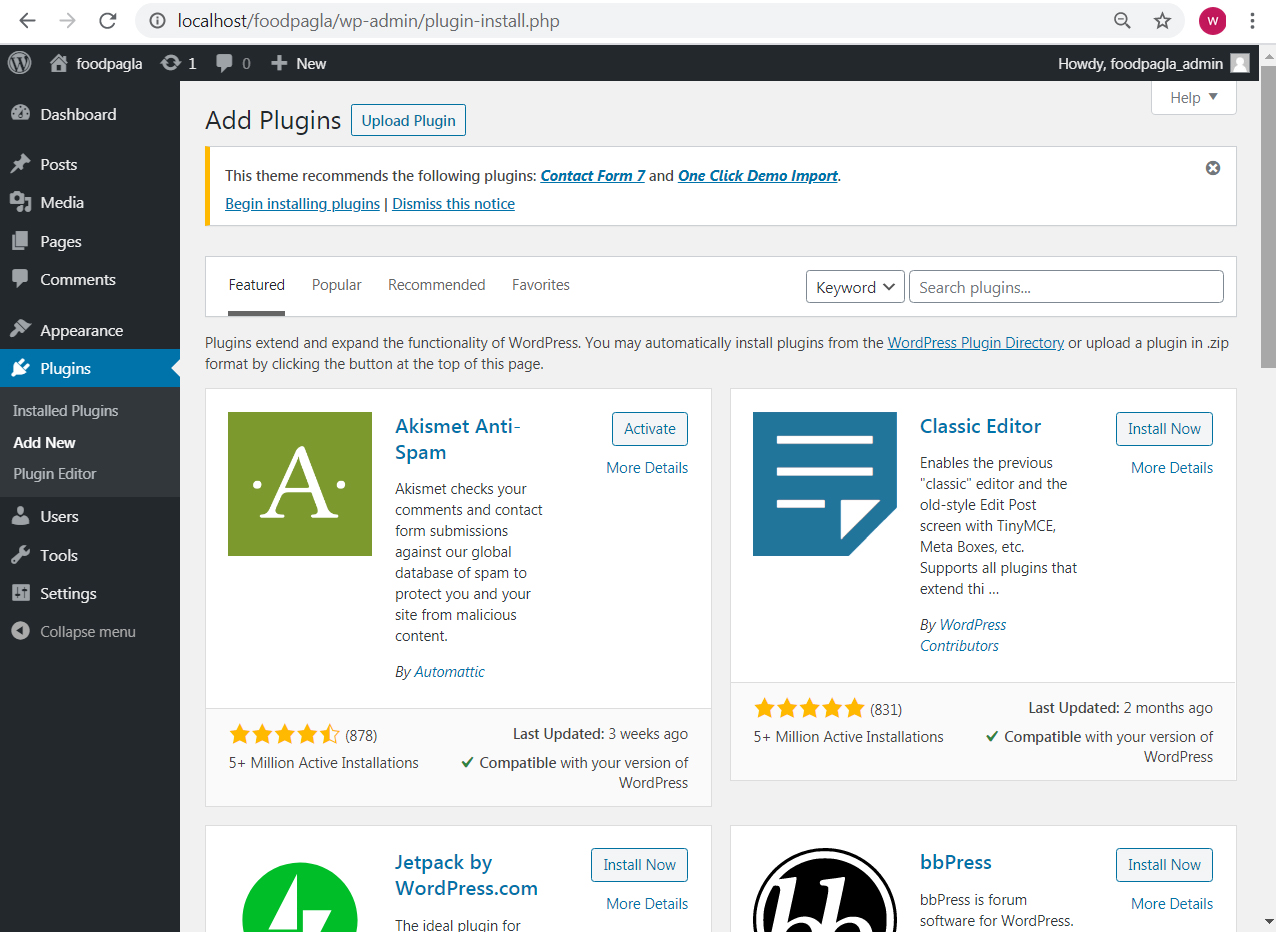
Task: Open Contact Form 7 plugin link
Action: (593, 175)
